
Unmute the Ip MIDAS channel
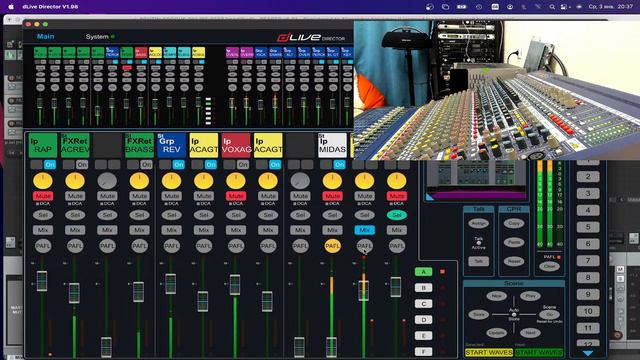click(x=332, y=196)
